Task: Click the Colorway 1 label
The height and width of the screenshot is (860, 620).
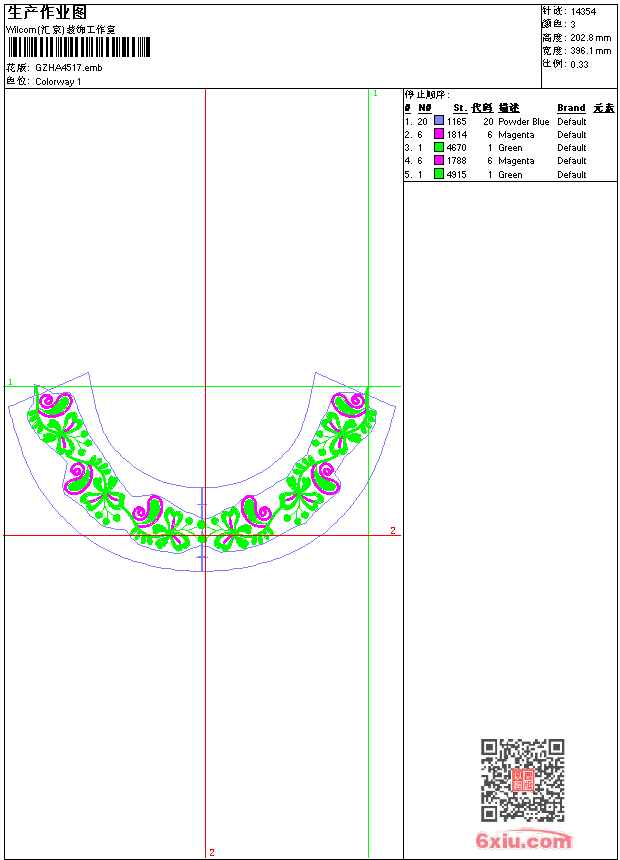Action: [x=58, y=81]
